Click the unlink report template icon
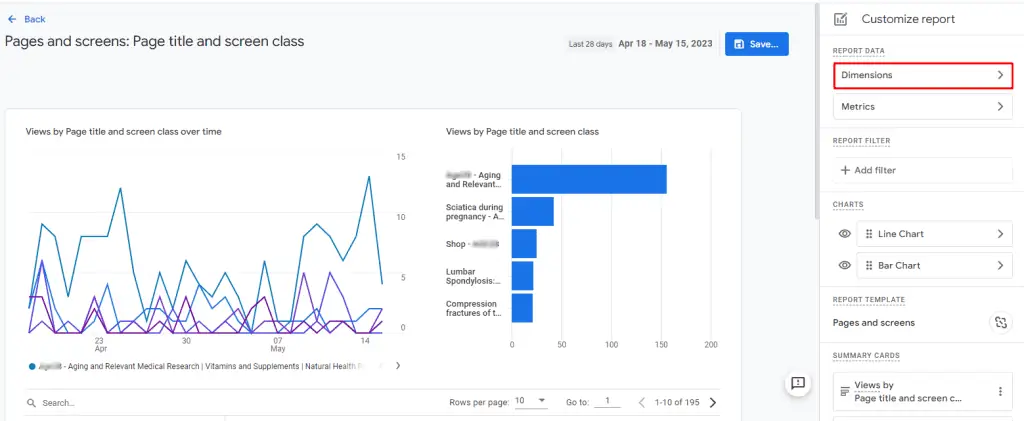The height and width of the screenshot is (421, 1024). pyautogui.click(x=999, y=322)
